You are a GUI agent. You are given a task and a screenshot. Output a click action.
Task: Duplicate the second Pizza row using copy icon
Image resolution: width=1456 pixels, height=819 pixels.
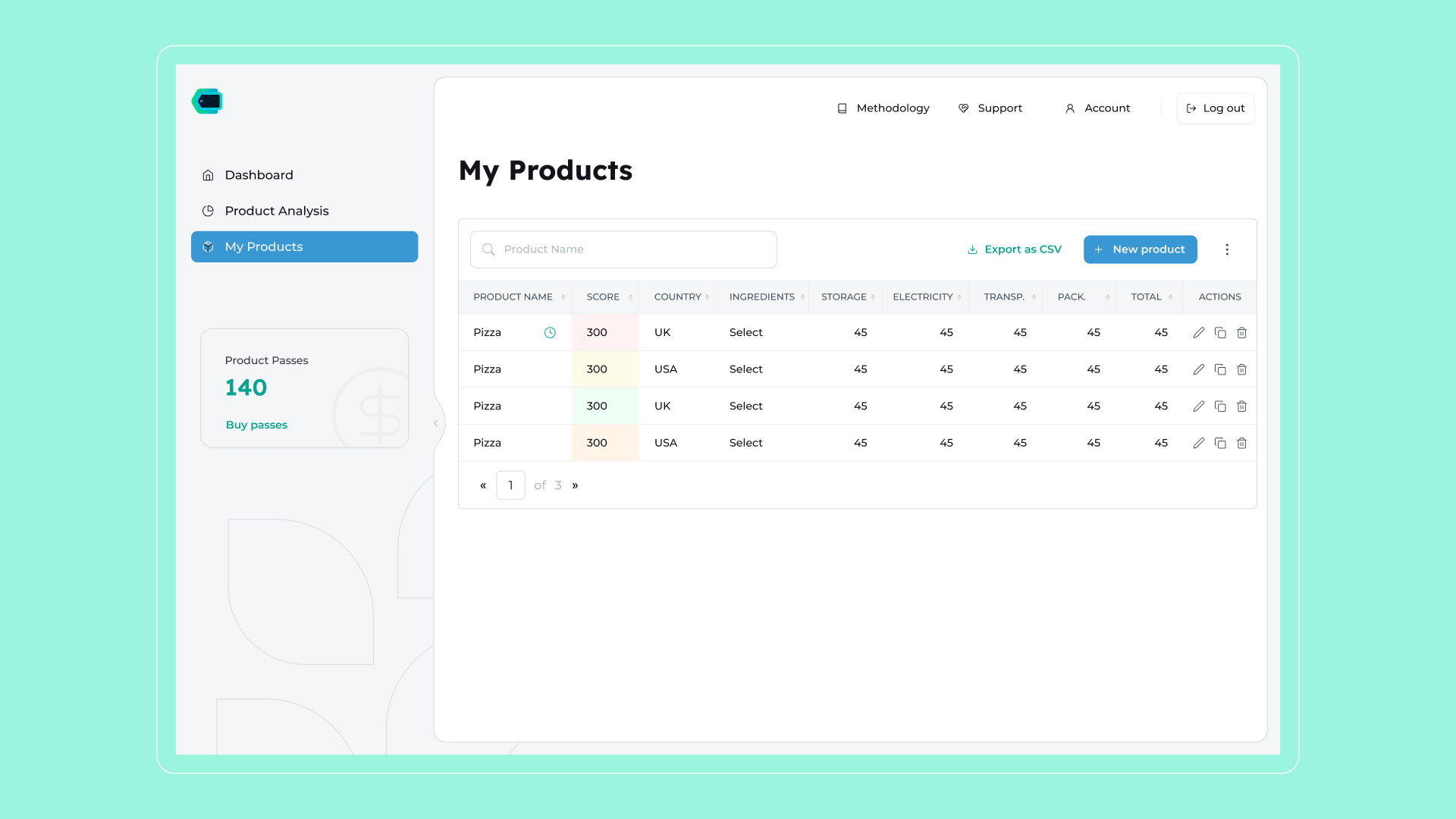pos(1220,369)
